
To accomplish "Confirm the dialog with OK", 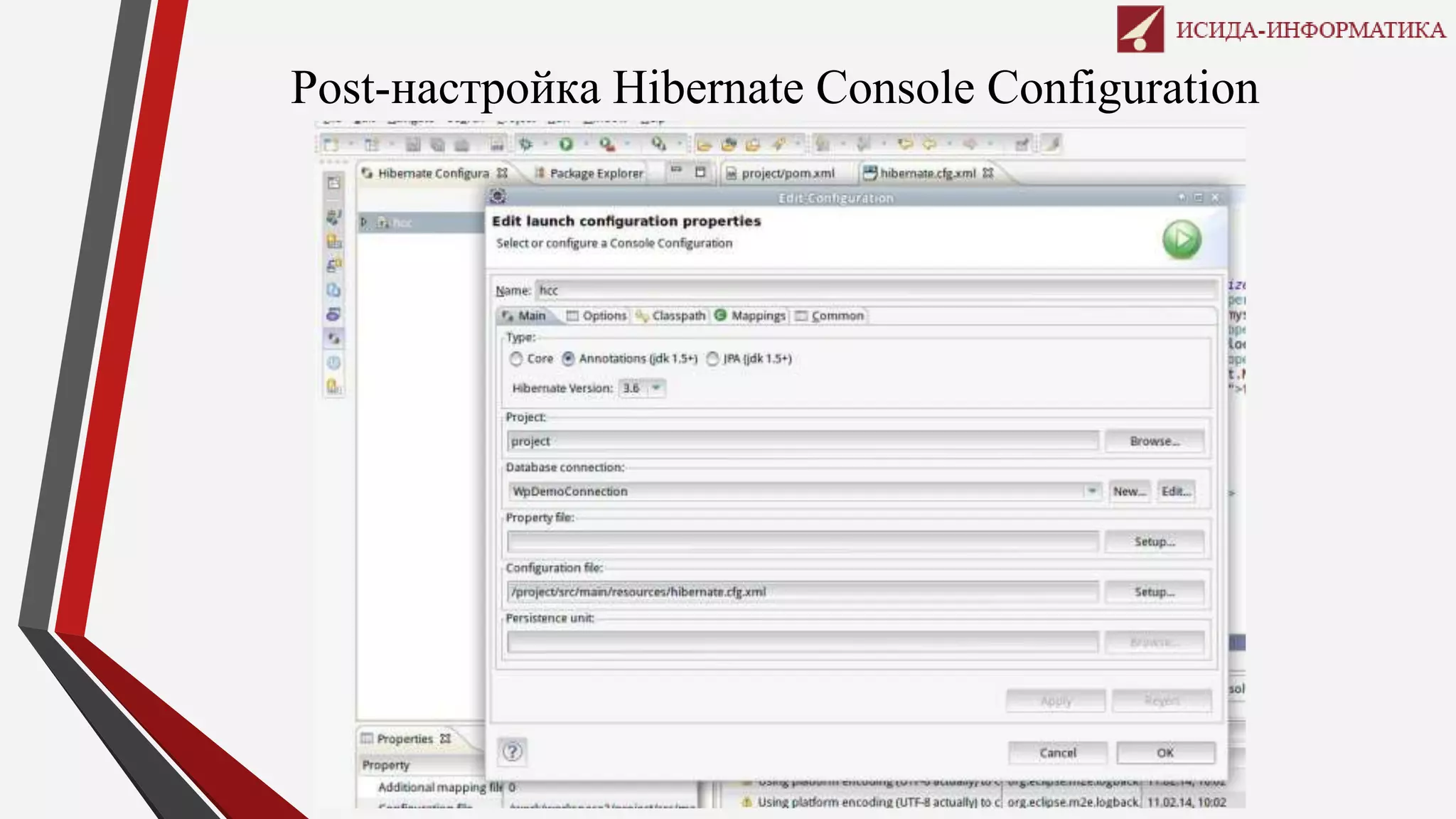I will pos(1165,752).
